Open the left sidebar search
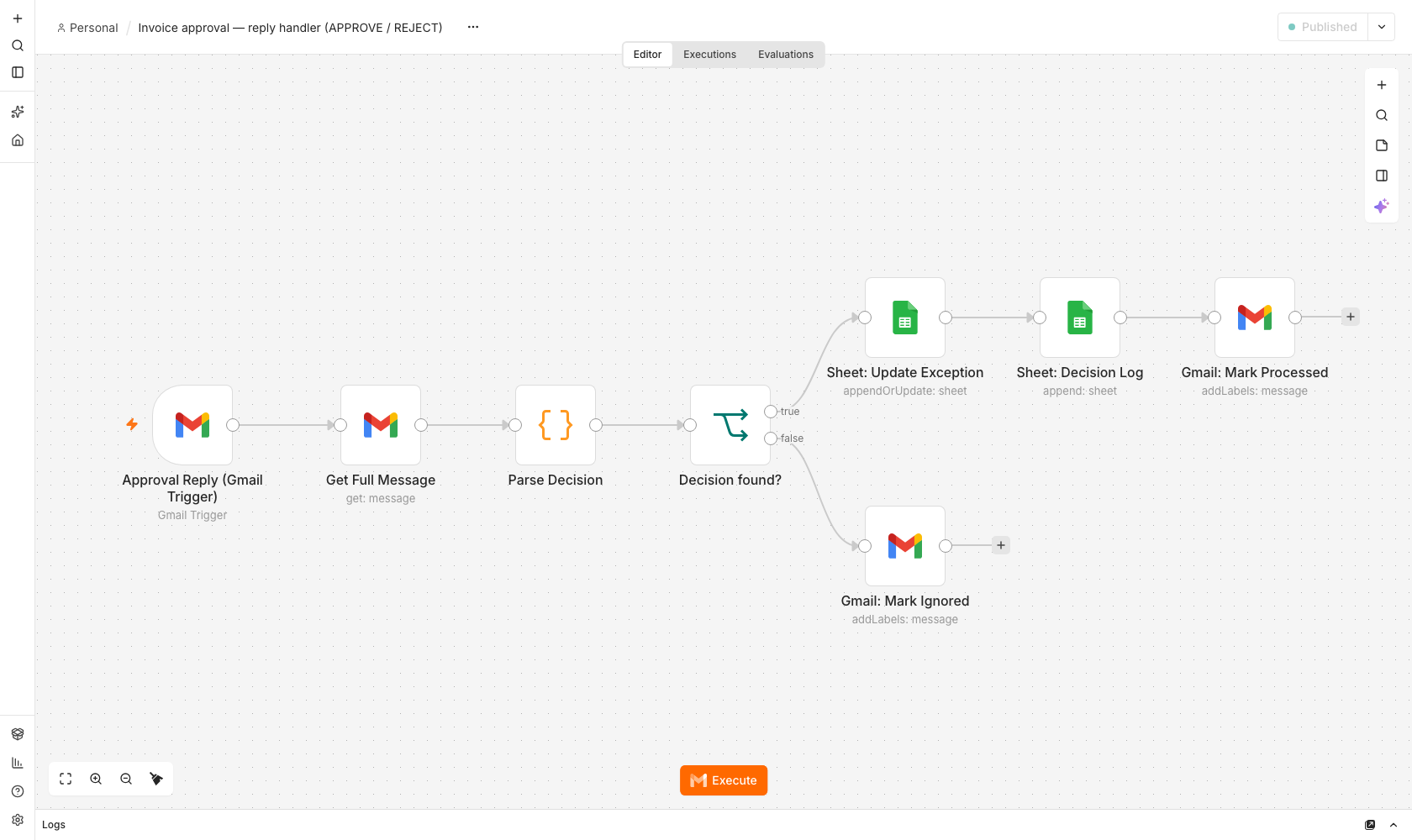This screenshot has height=840, width=1412. (x=18, y=45)
